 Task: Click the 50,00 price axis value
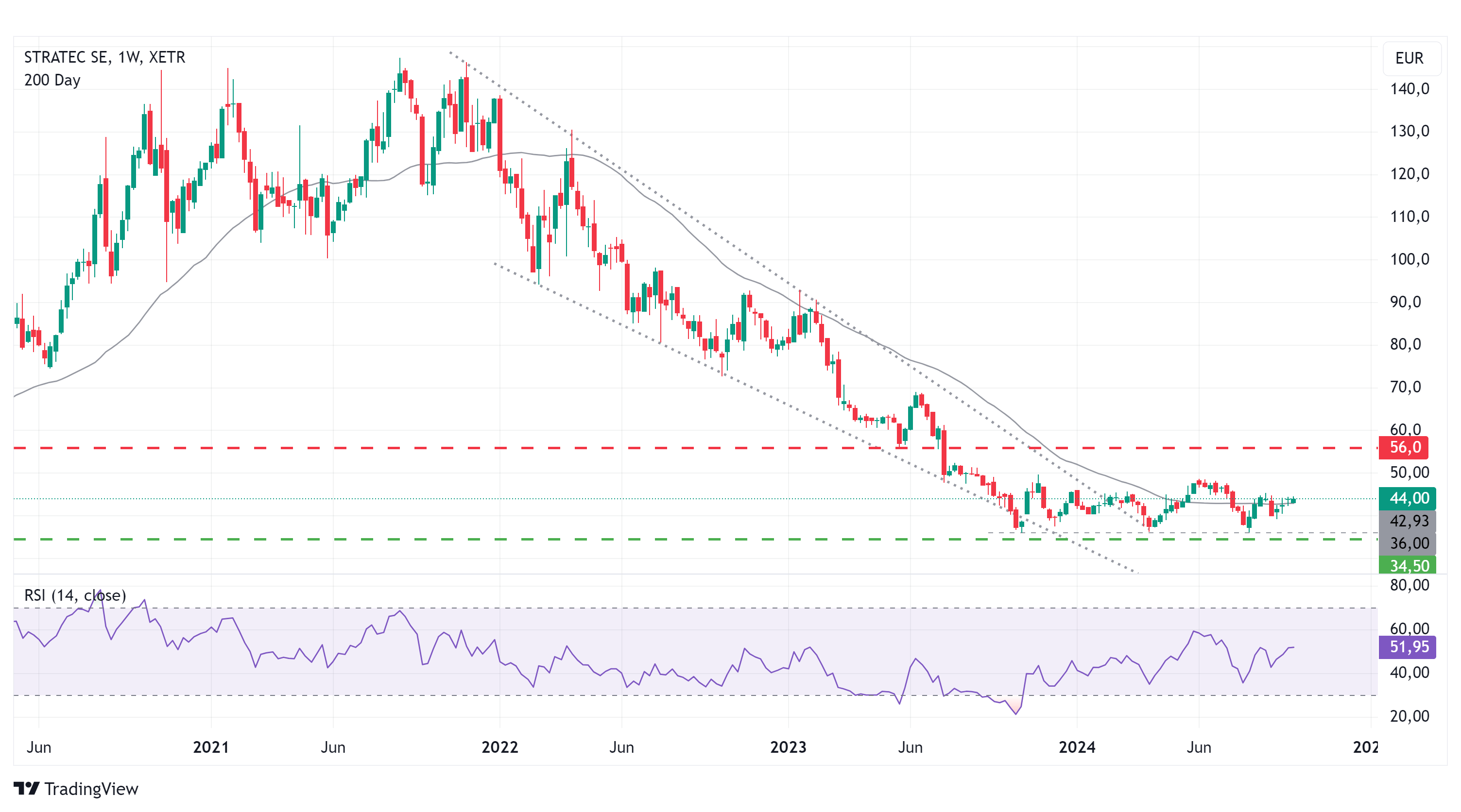[x=1409, y=473]
